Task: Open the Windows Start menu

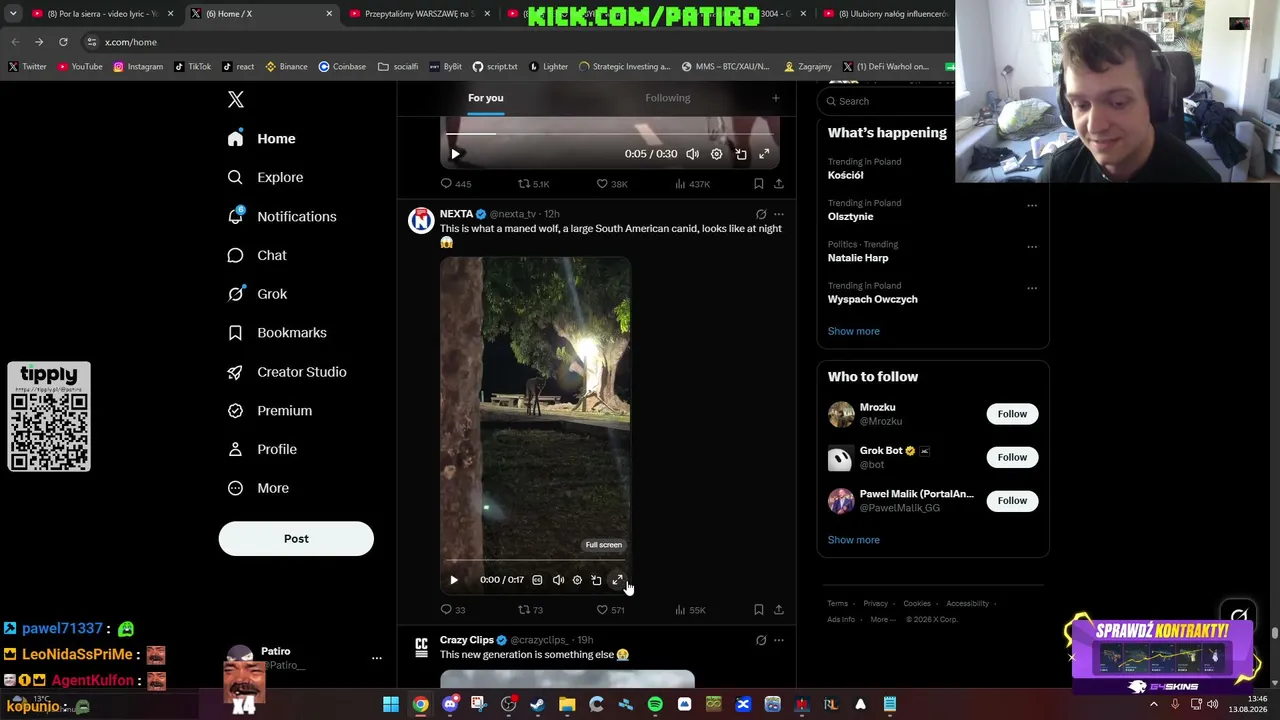Action: point(391,704)
